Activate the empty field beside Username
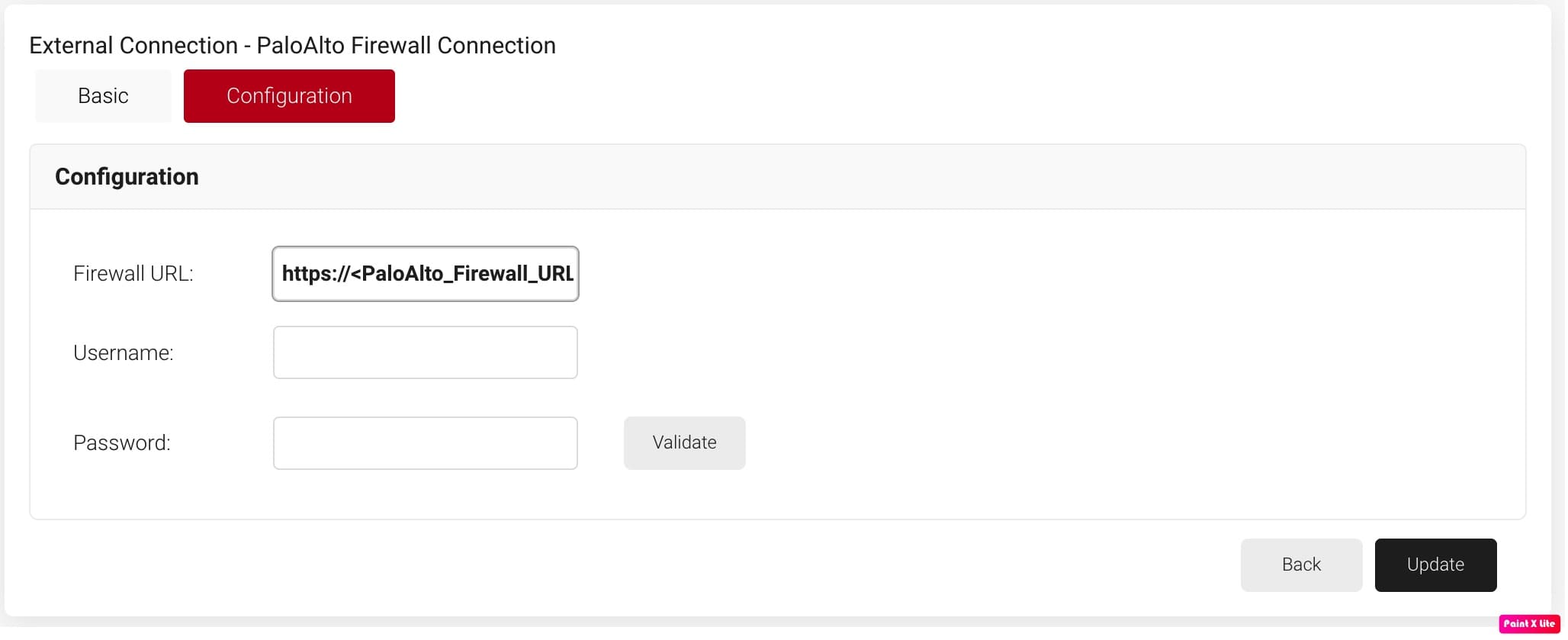The height and width of the screenshot is (640, 1568). click(x=426, y=352)
